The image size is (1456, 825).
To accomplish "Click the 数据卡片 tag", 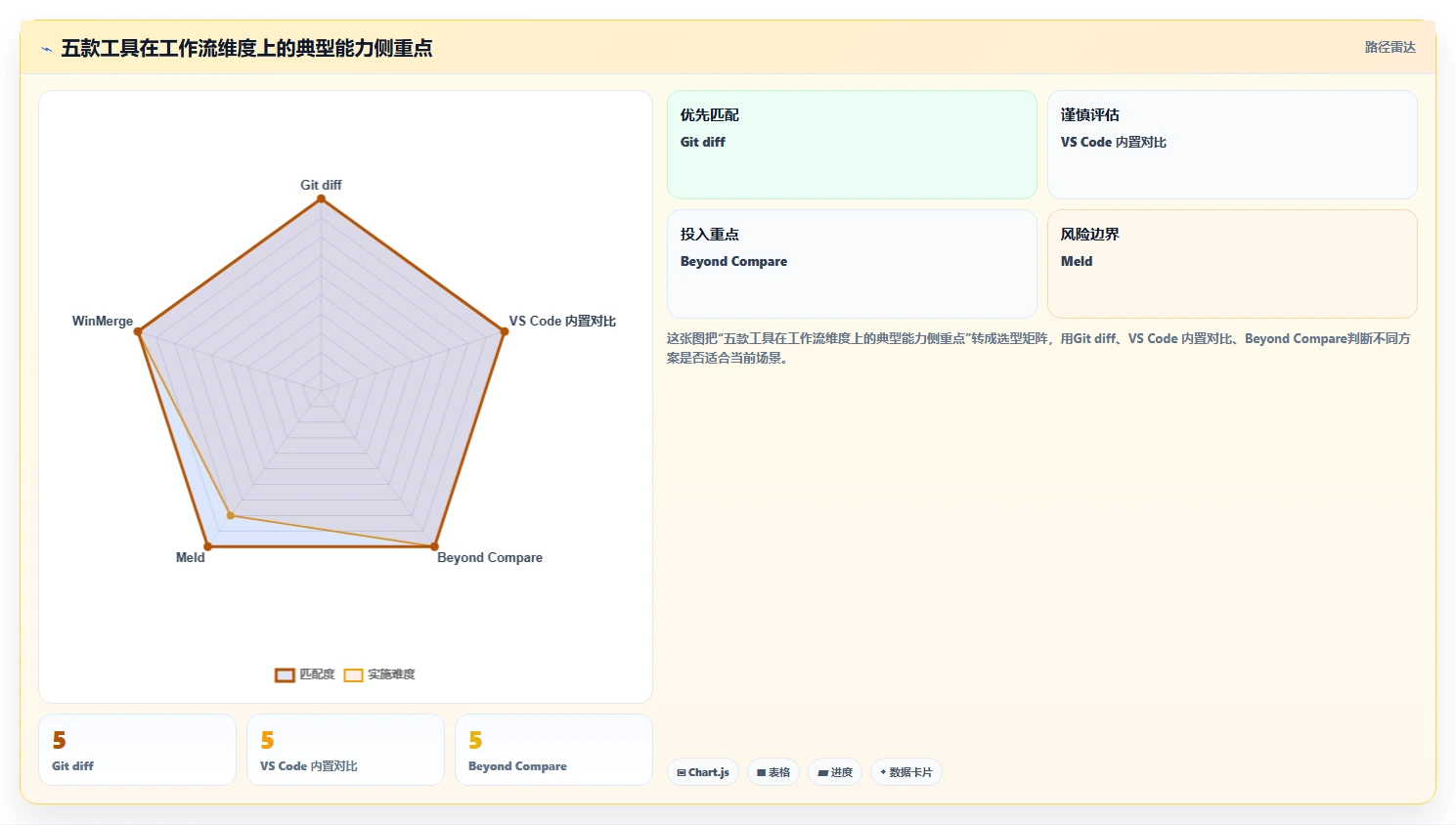I will (906, 772).
